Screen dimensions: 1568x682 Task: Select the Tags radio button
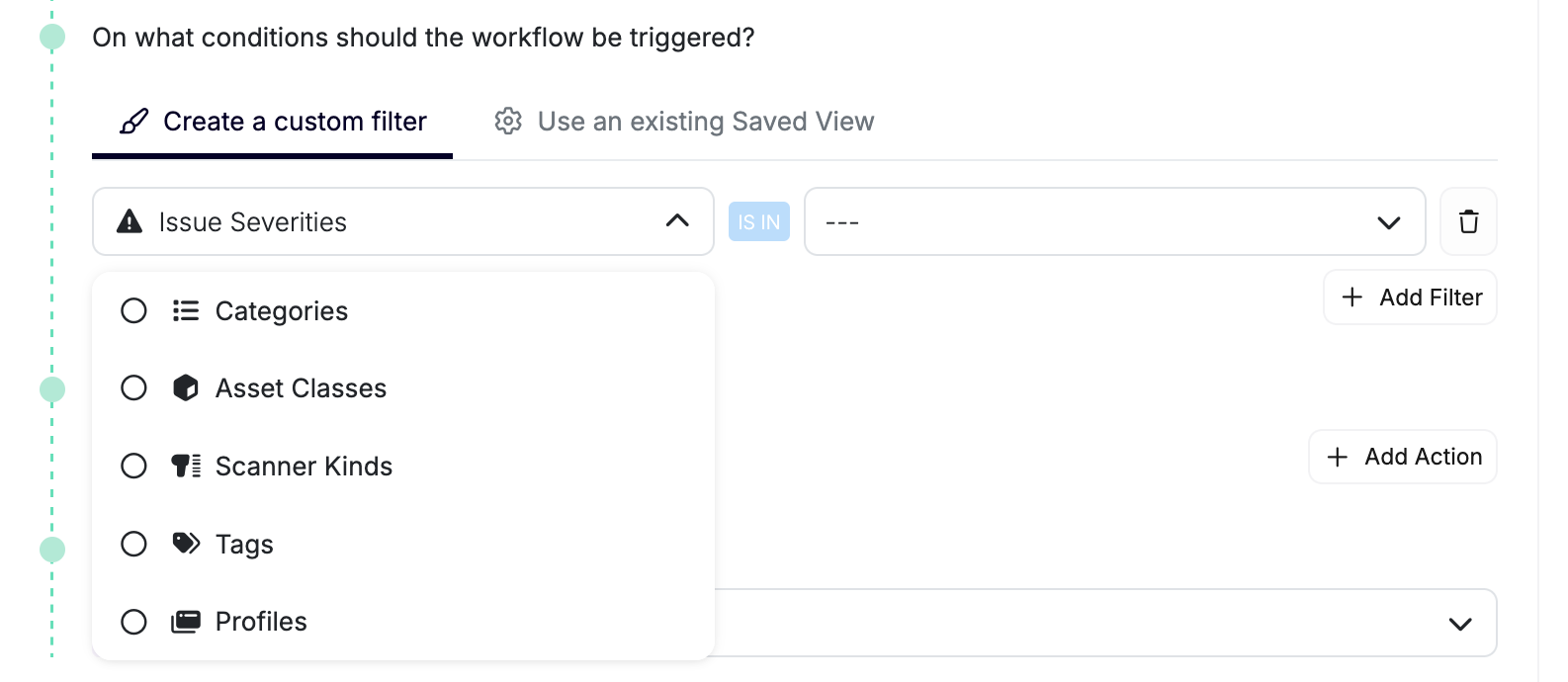tap(133, 544)
